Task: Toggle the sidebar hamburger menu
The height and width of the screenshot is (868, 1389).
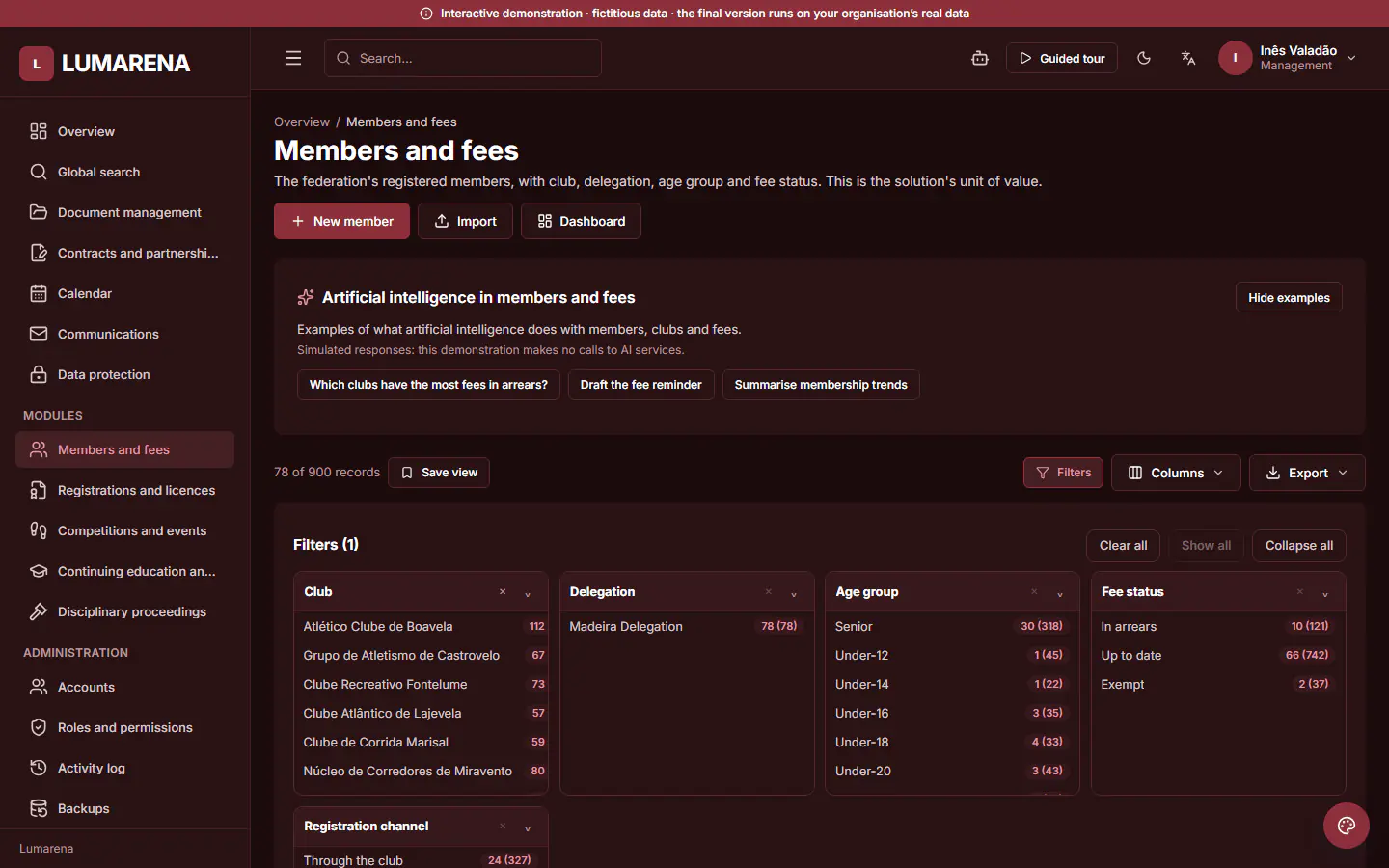Action: coord(293,58)
